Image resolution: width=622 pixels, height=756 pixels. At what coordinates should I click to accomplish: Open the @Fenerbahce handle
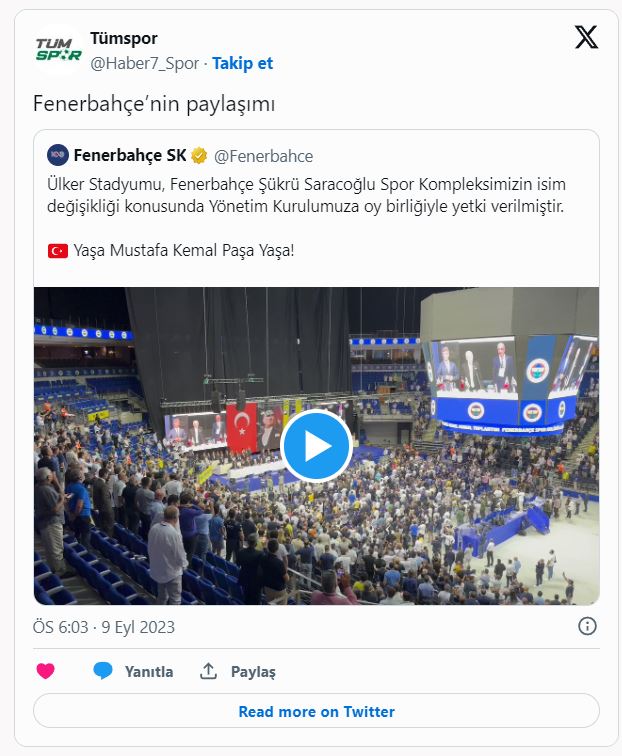(264, 156)
